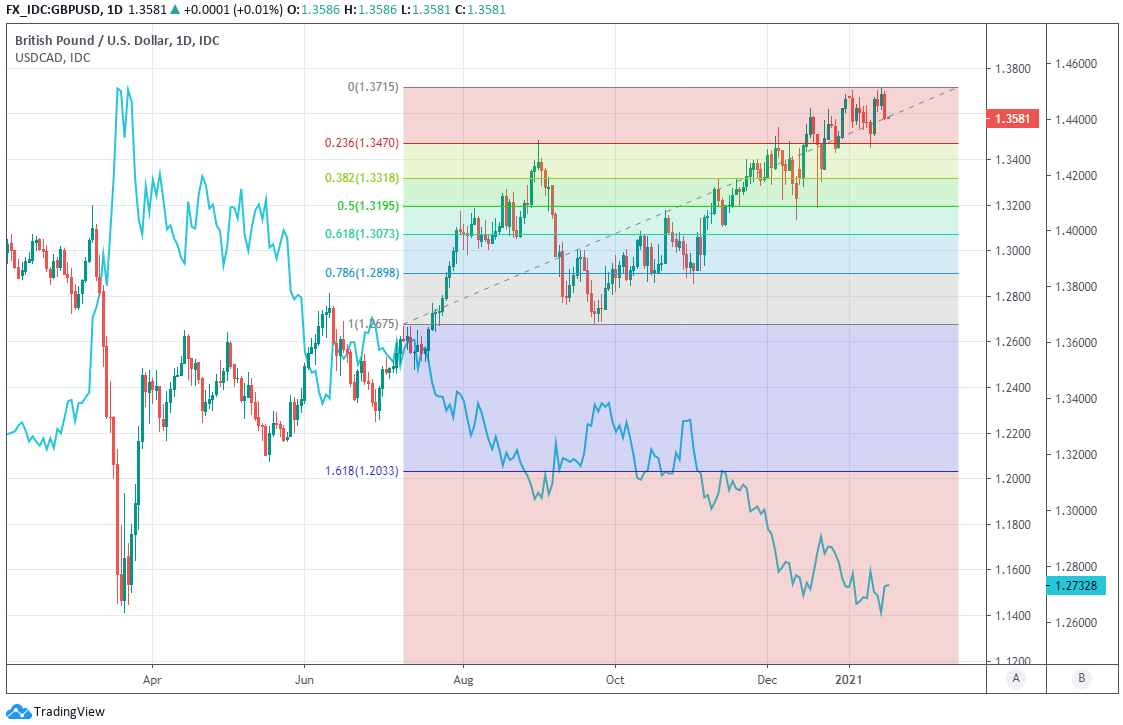This screenshot has height=725, width=1123.
Task: Select the FX_IDC:GBPUSD symbol header
Action: [53, 12]
